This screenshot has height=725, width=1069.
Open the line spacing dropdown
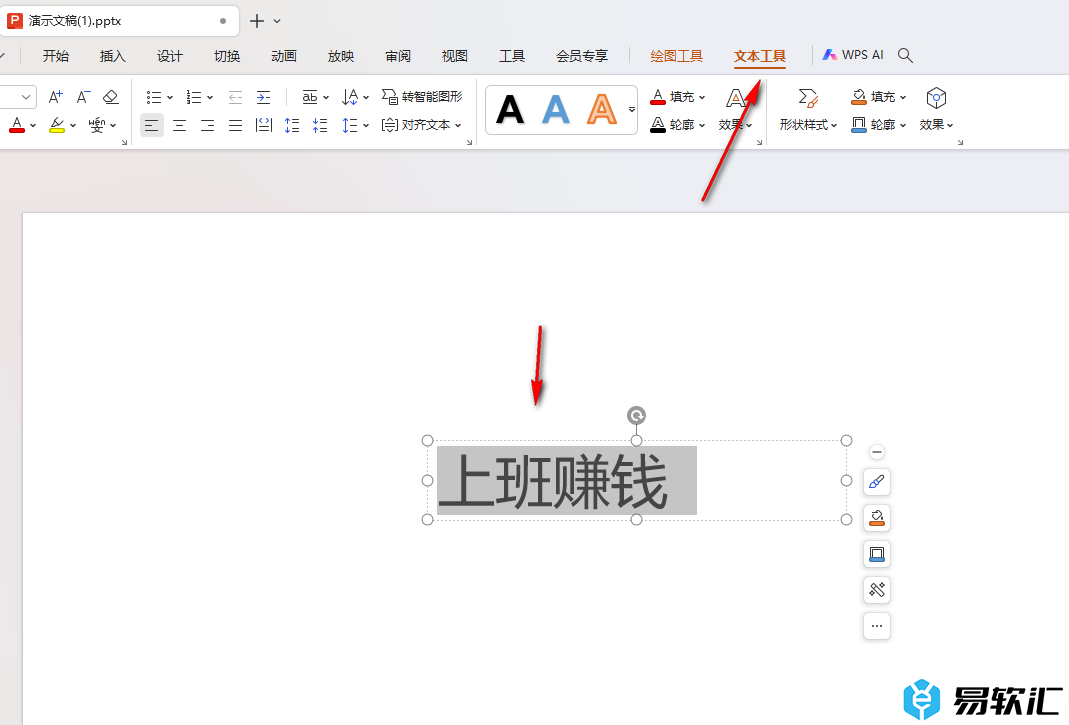point(355,125)
